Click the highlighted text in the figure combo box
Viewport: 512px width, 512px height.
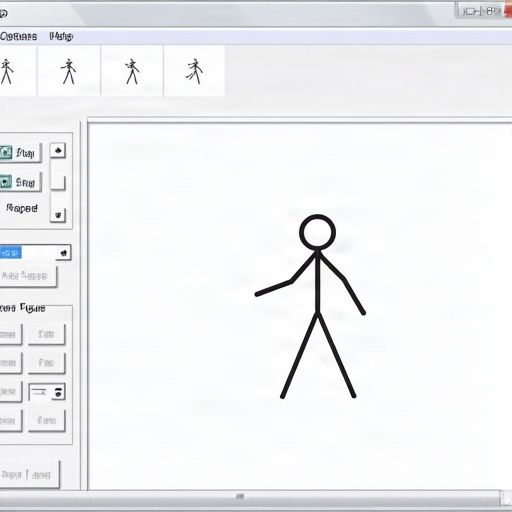[10, 253]
